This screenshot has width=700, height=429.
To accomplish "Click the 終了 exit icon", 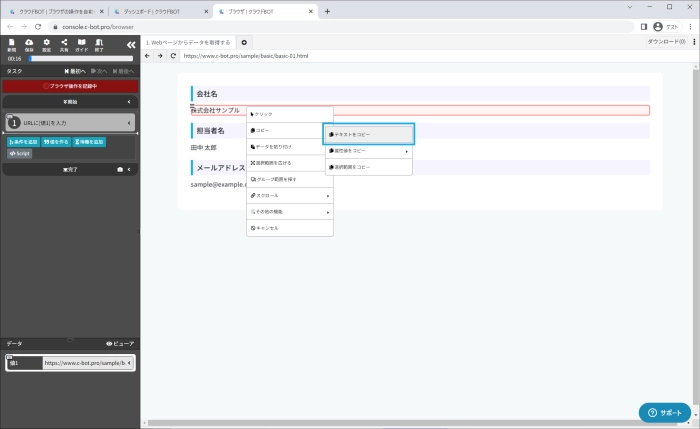I will (99, 44).
